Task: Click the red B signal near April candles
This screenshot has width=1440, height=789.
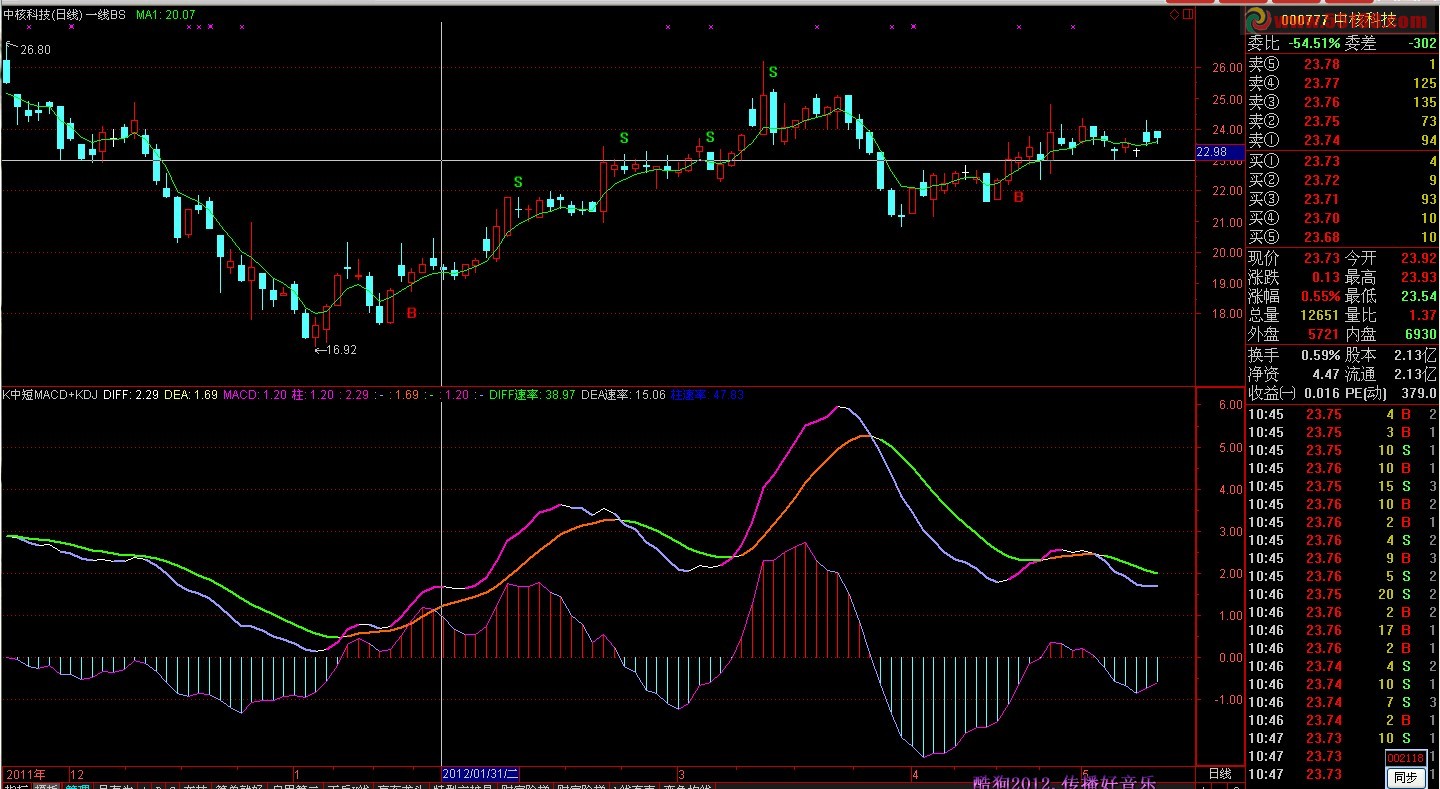Action: click(x=1018, y=198)
